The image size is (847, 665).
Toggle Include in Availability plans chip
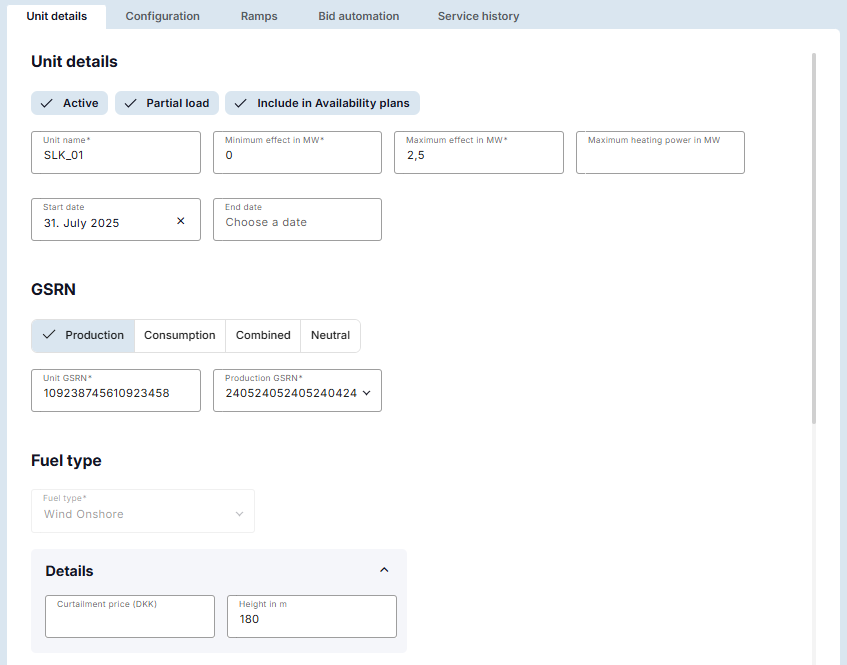click(x=322, y=103)
